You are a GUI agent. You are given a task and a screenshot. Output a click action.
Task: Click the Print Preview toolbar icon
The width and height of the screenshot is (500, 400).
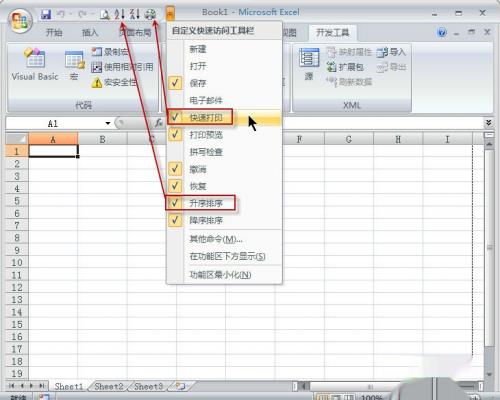[105, 14]
